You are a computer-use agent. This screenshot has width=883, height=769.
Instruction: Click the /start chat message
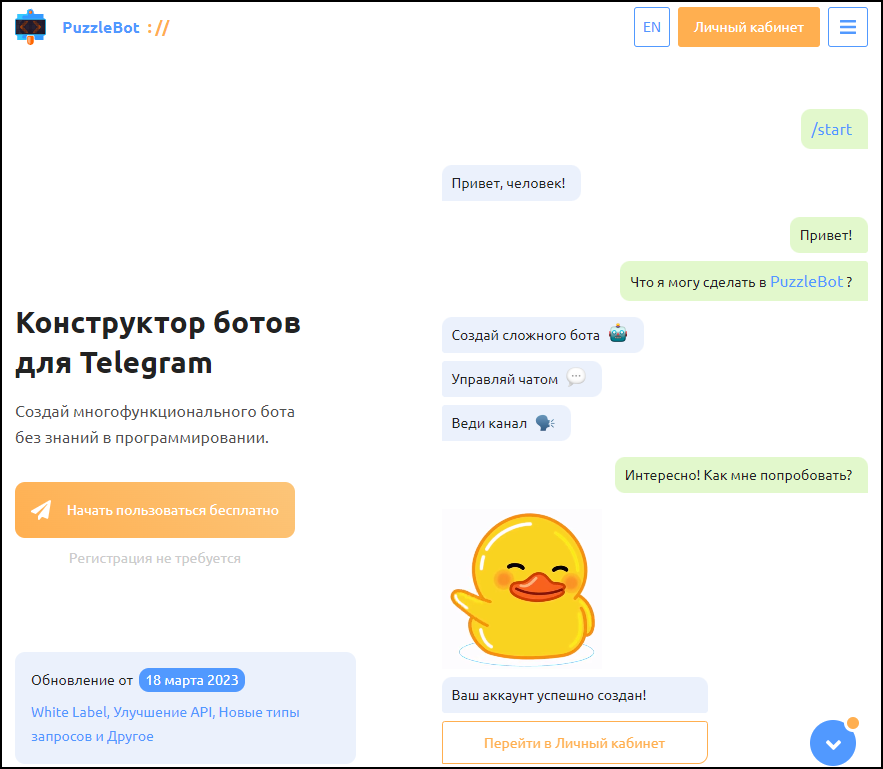(834, 129)
